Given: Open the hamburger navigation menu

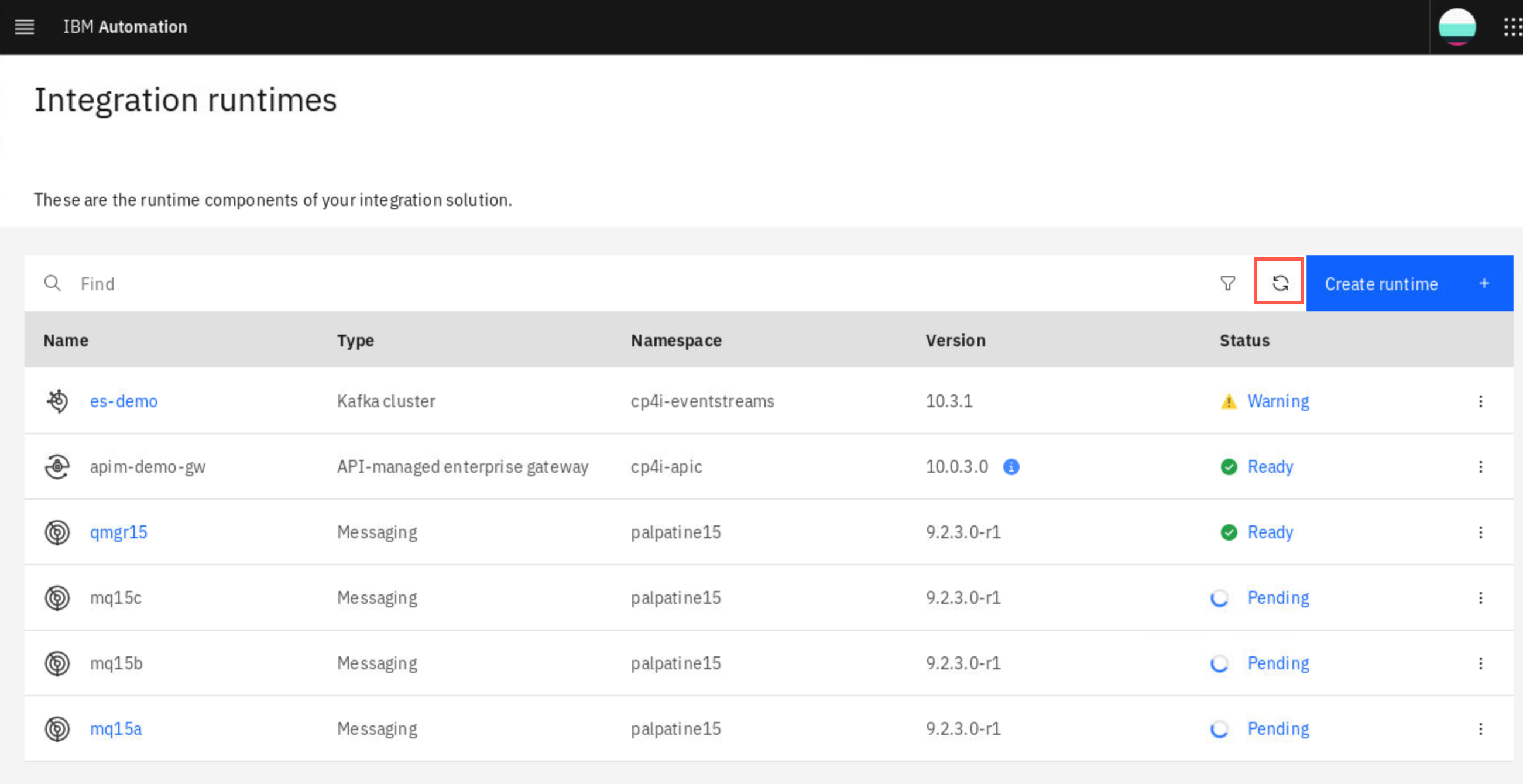Looking at the screenshot, I should tap(24, 26).
